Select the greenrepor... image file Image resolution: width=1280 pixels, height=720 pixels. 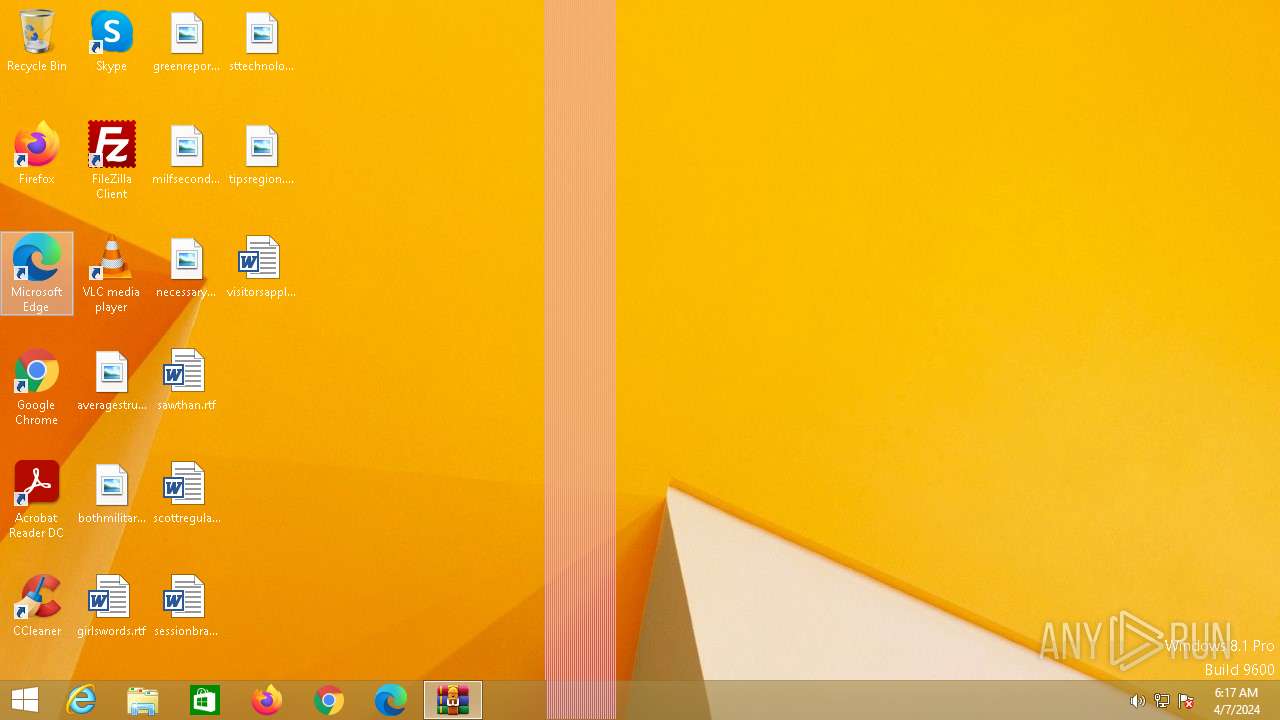click(186, 41)
